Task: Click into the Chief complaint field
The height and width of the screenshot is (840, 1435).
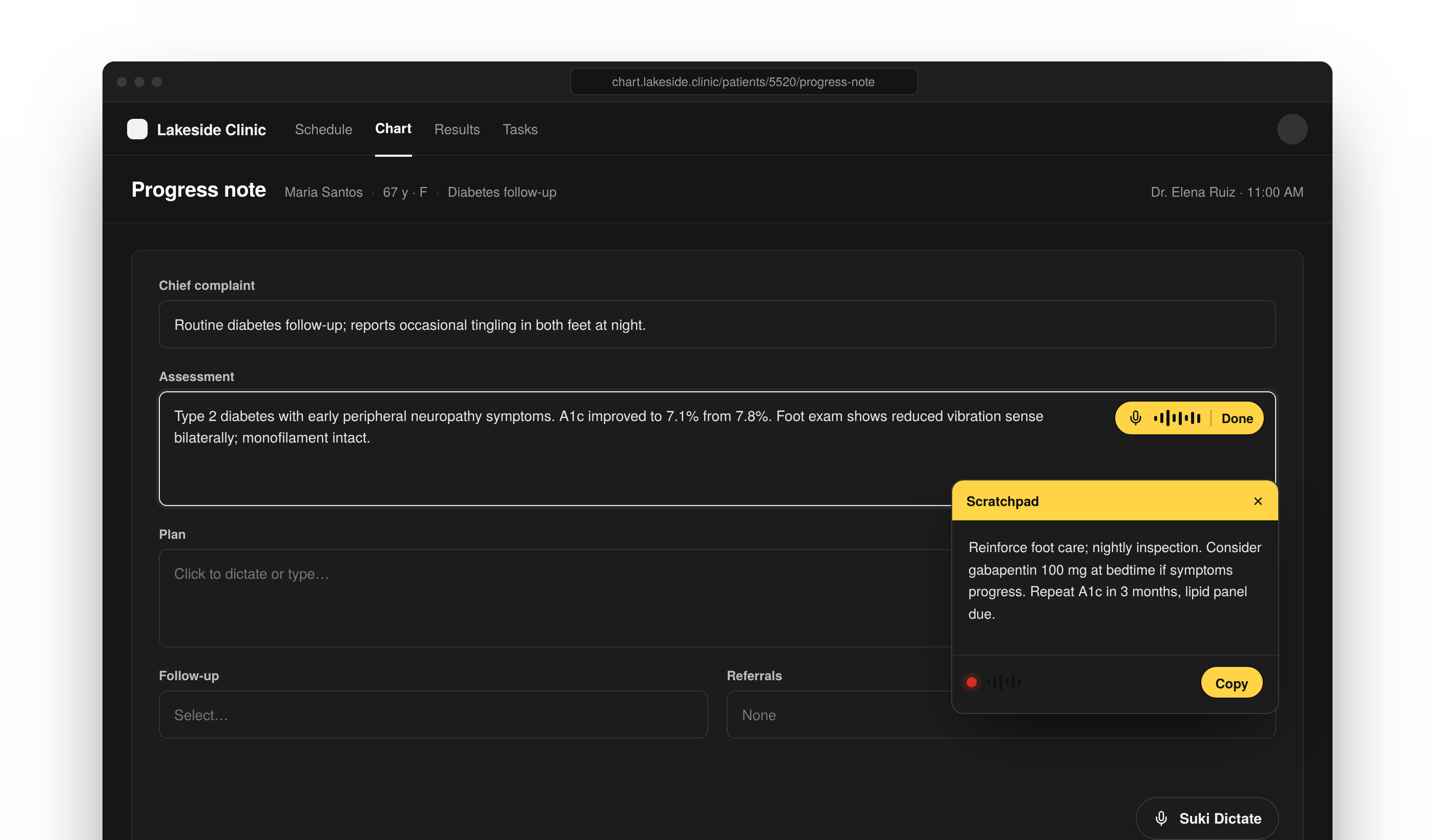Action: pos(717,325)
